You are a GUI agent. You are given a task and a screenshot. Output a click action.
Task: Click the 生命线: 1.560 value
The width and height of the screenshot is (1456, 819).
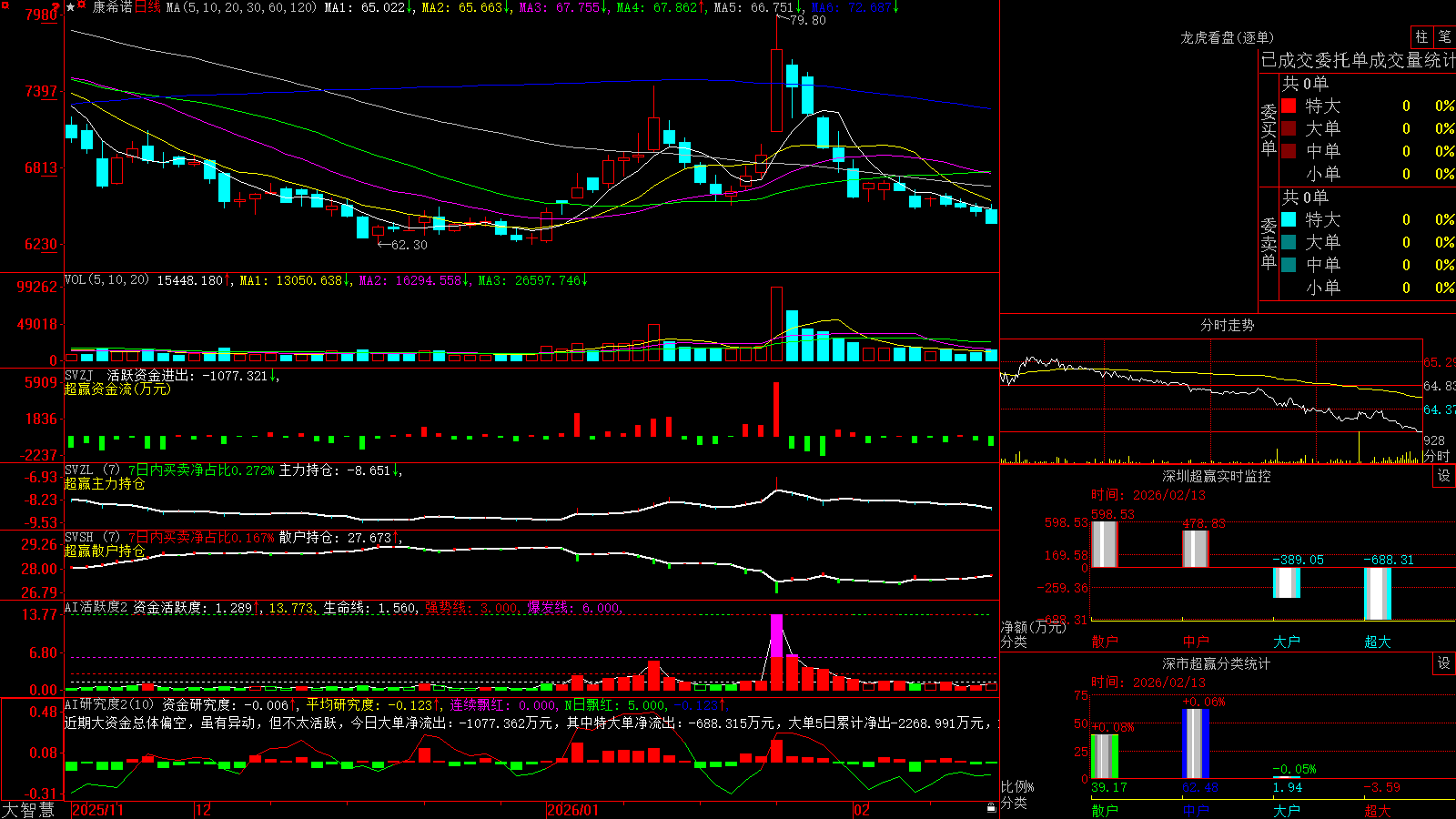coord(370,607)
